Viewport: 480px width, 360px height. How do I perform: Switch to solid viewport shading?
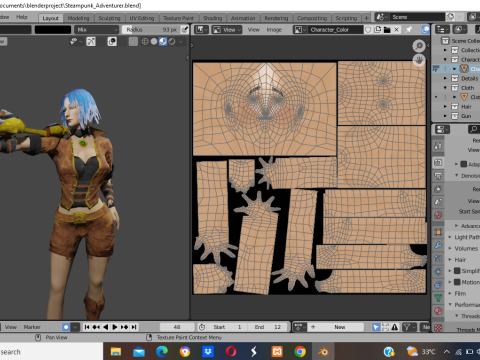(x=154, y=41)
